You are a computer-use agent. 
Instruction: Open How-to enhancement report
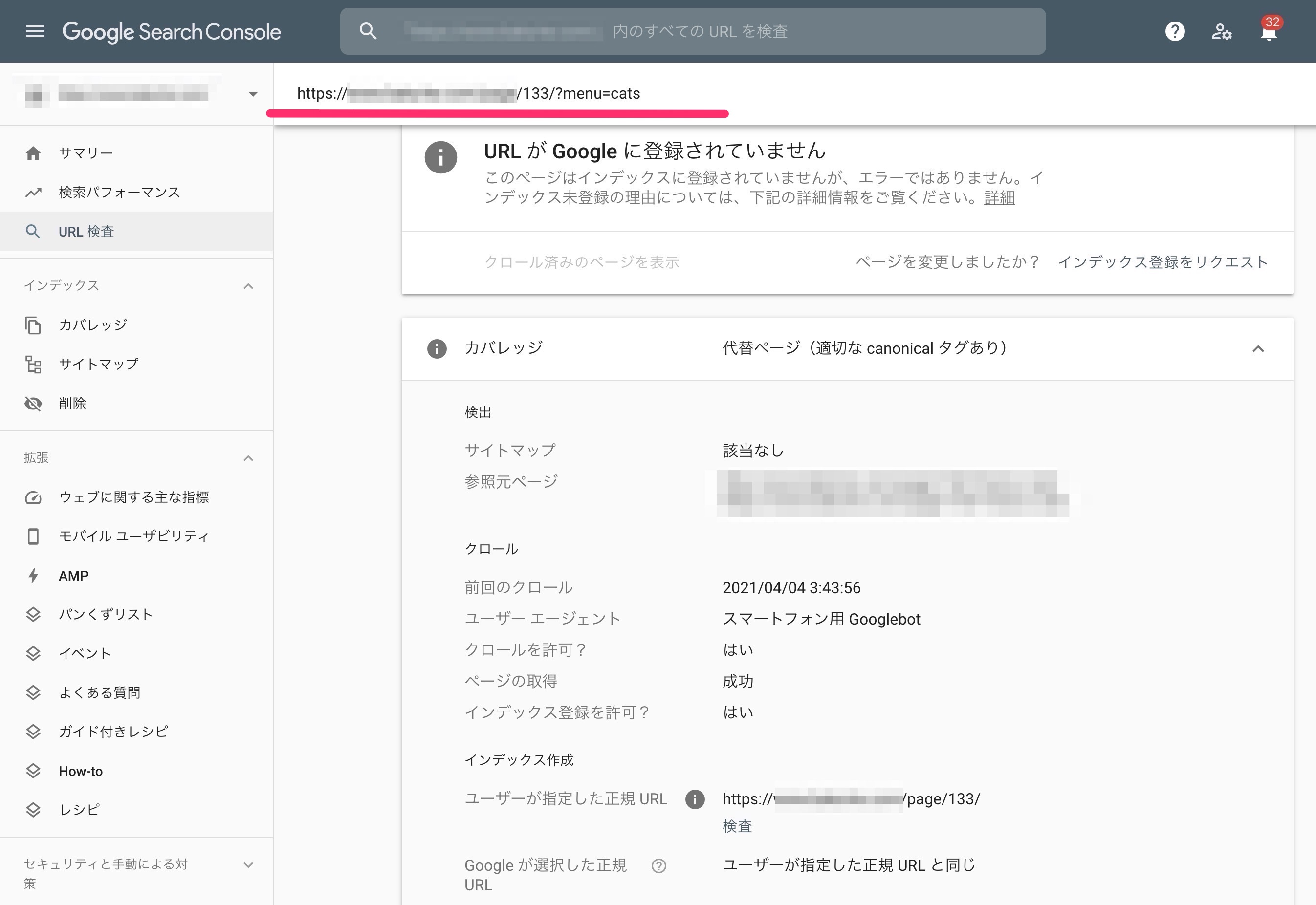click(x=136, y=771)
